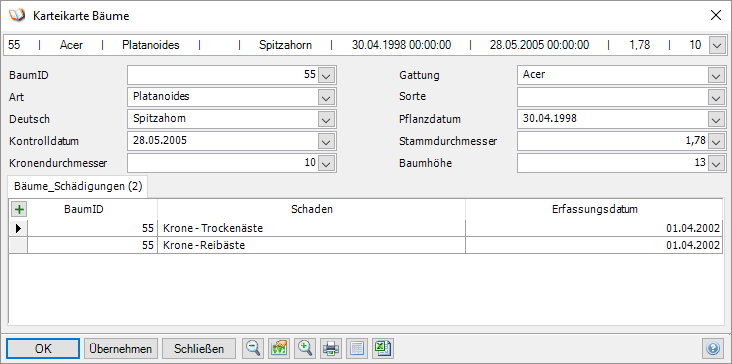Click the Excel export icon

tap(384, 349)
